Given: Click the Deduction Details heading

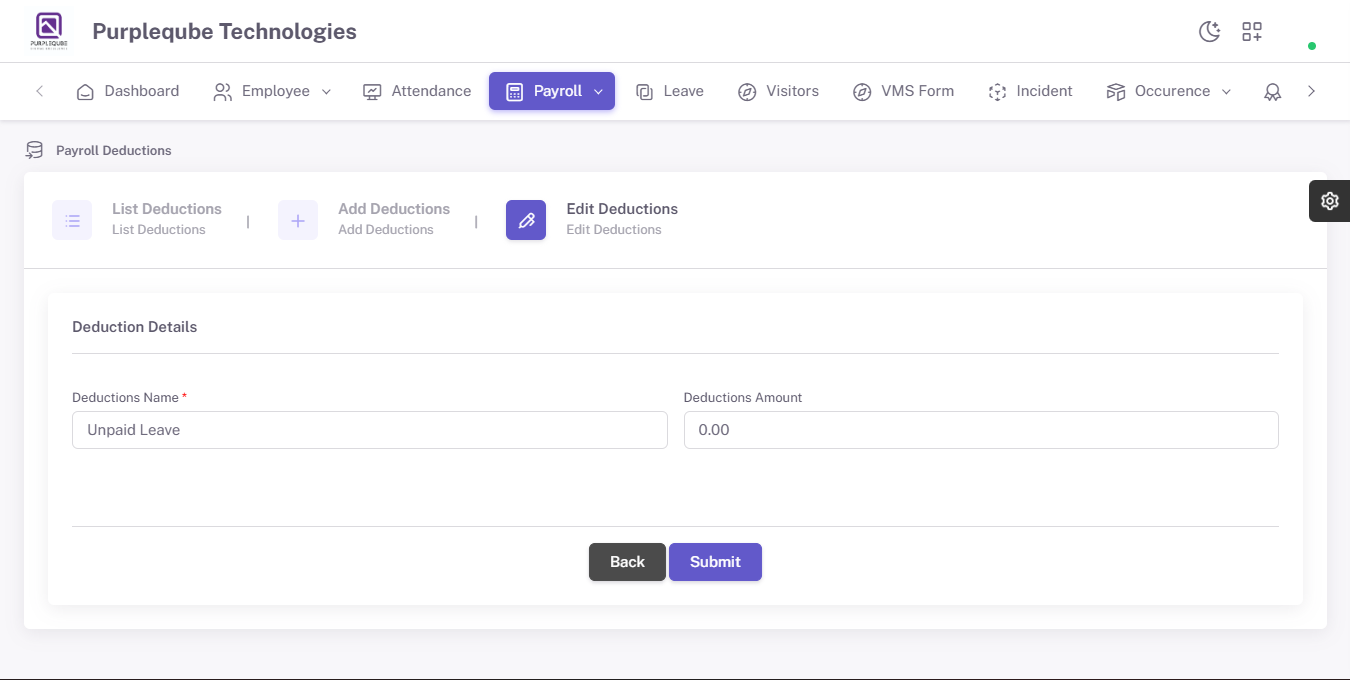Looking at the screenshot, I should point(135,327).
